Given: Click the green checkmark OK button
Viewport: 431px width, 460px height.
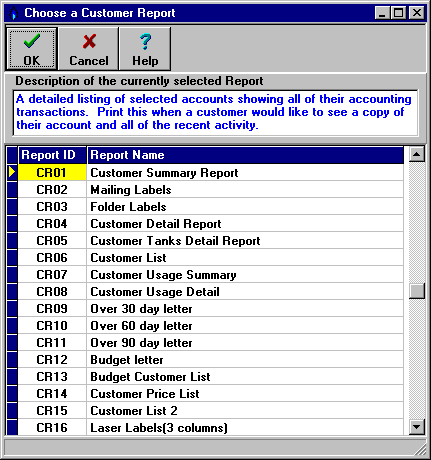Looking at the screenshot, I should [x=32, y=49].
